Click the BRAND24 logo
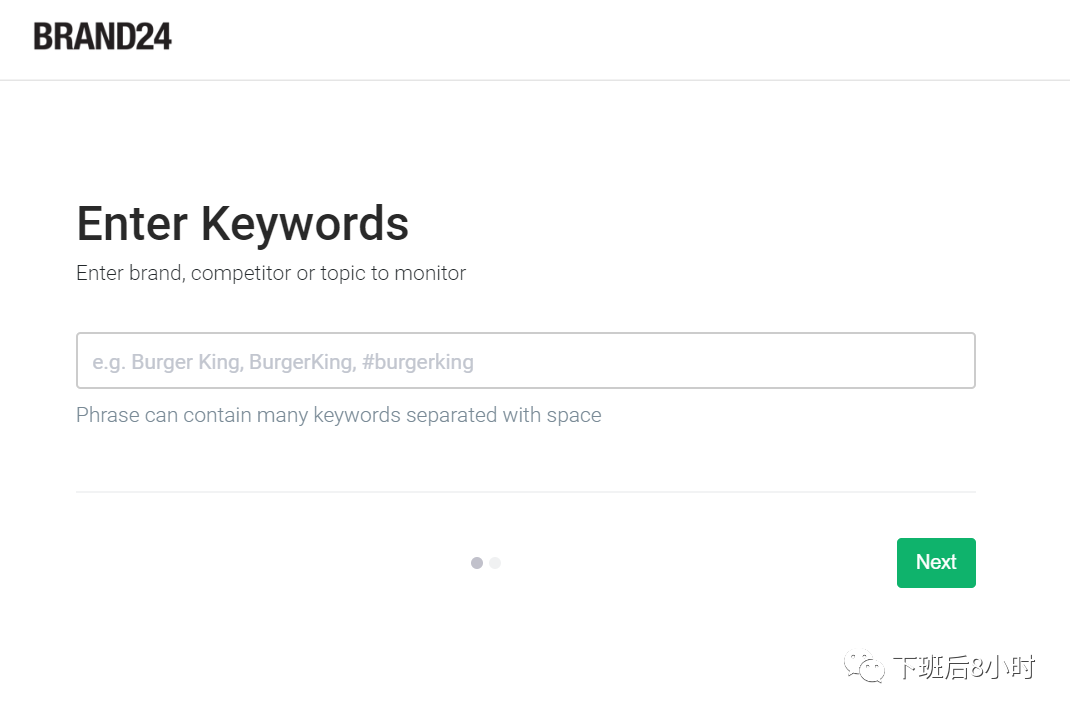 click(x=102, y=37)
